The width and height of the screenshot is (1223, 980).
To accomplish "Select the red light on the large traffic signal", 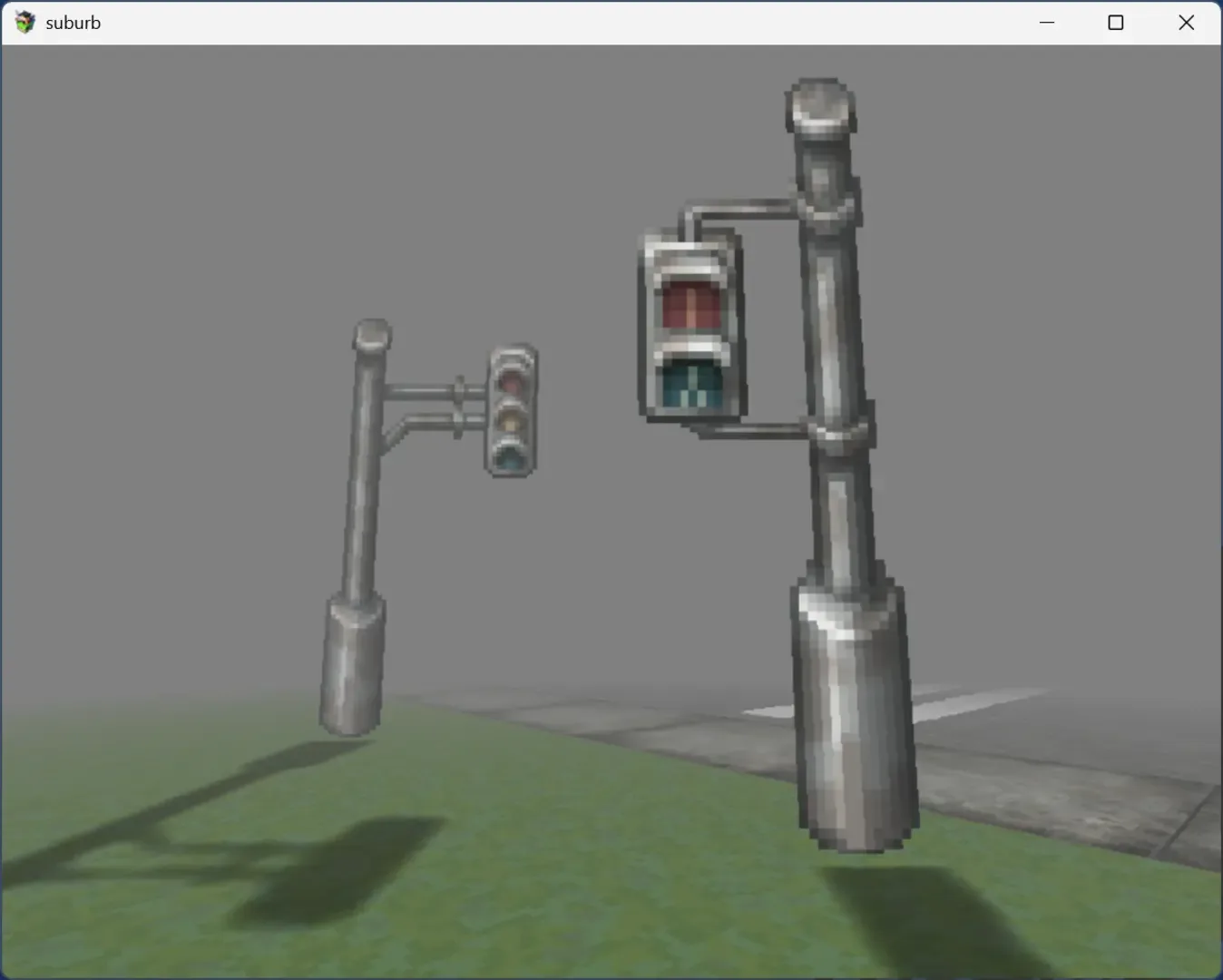I will pos(690,304).
